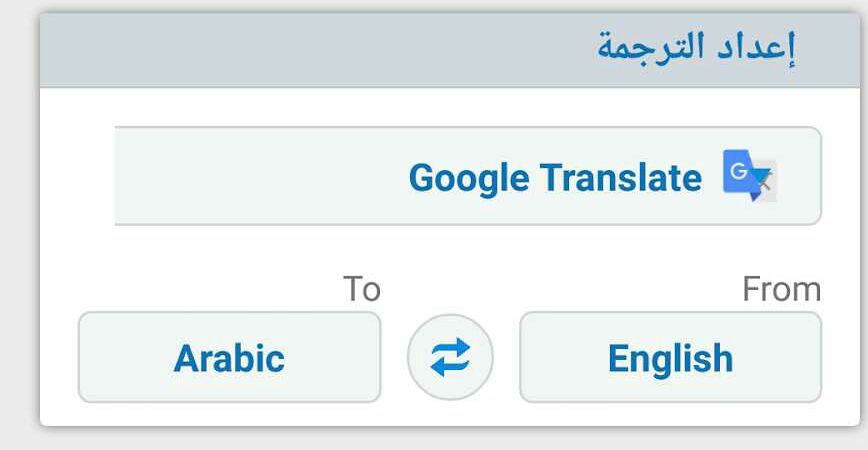The height and width of the screenshot is (450, 868).
Task: Click the "To" label above Arabic
Action: click(x=361, y=289)
